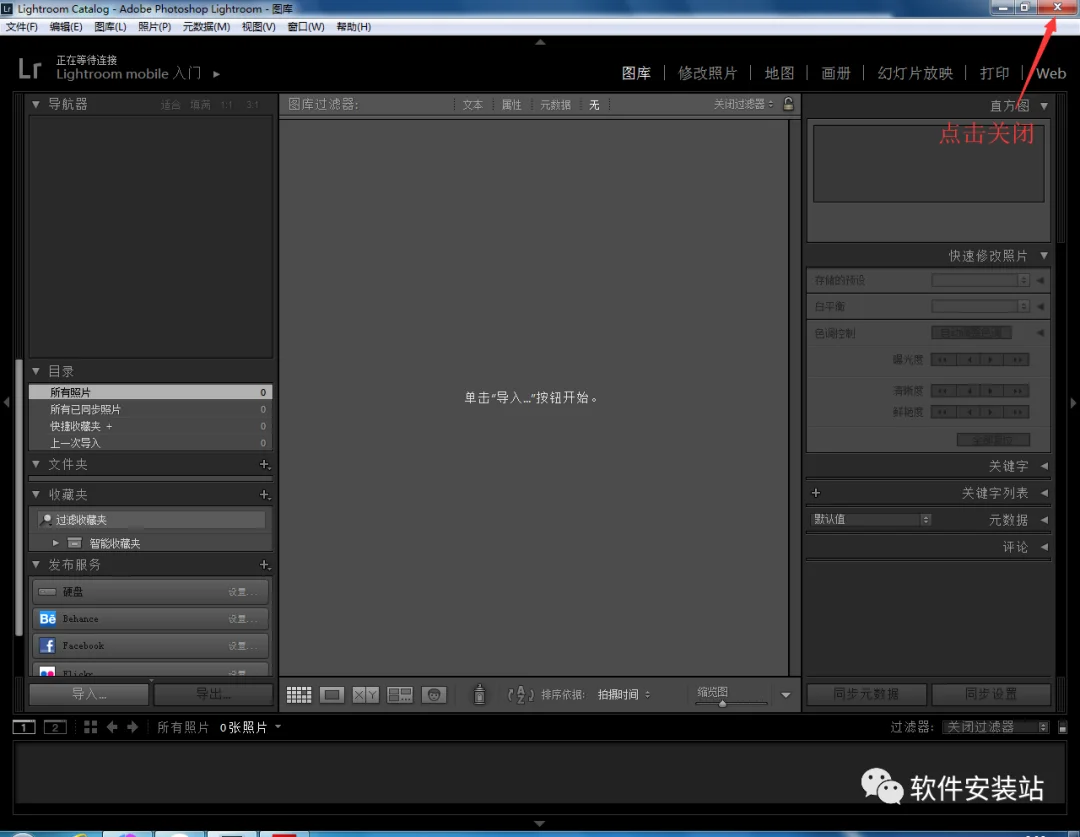Click the Lightroom mobile play arrow

coord(216,74)
